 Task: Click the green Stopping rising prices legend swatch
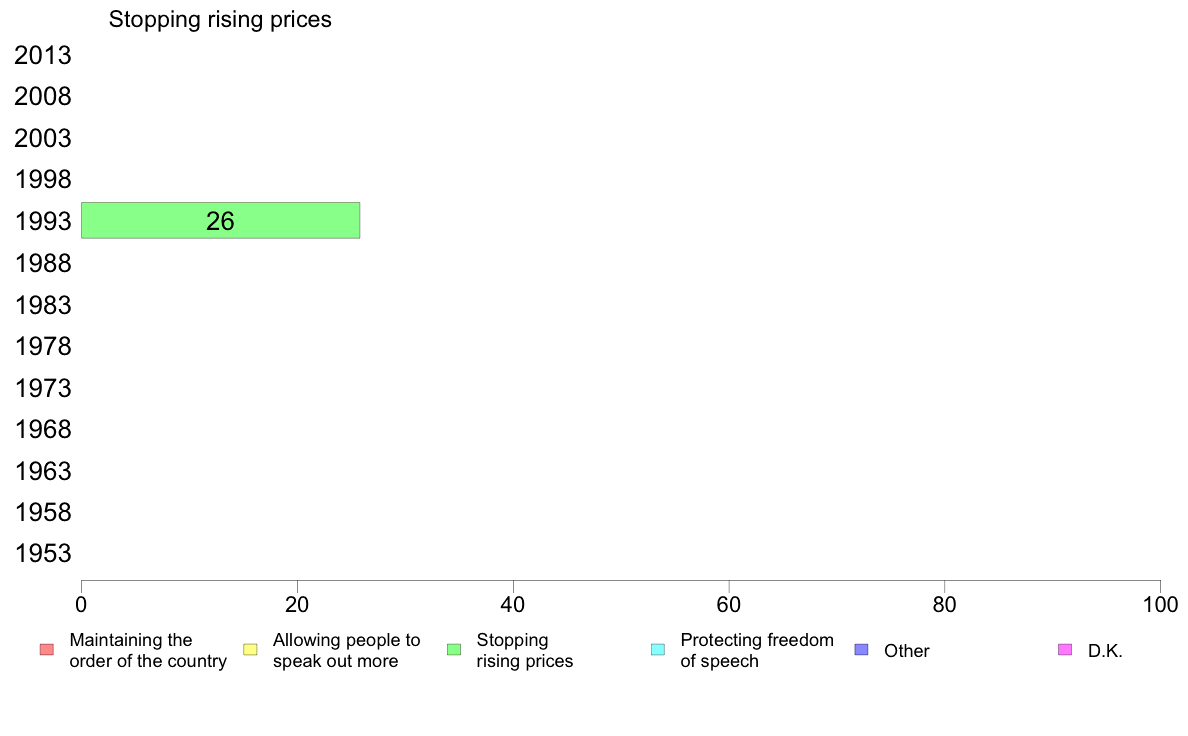454,650
